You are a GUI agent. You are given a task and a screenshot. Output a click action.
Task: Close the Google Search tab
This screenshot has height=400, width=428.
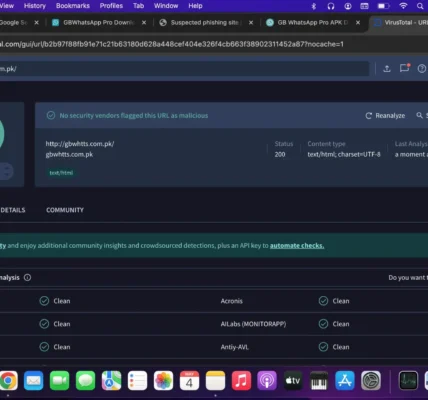pyautogui.click(x=37, y=22)
